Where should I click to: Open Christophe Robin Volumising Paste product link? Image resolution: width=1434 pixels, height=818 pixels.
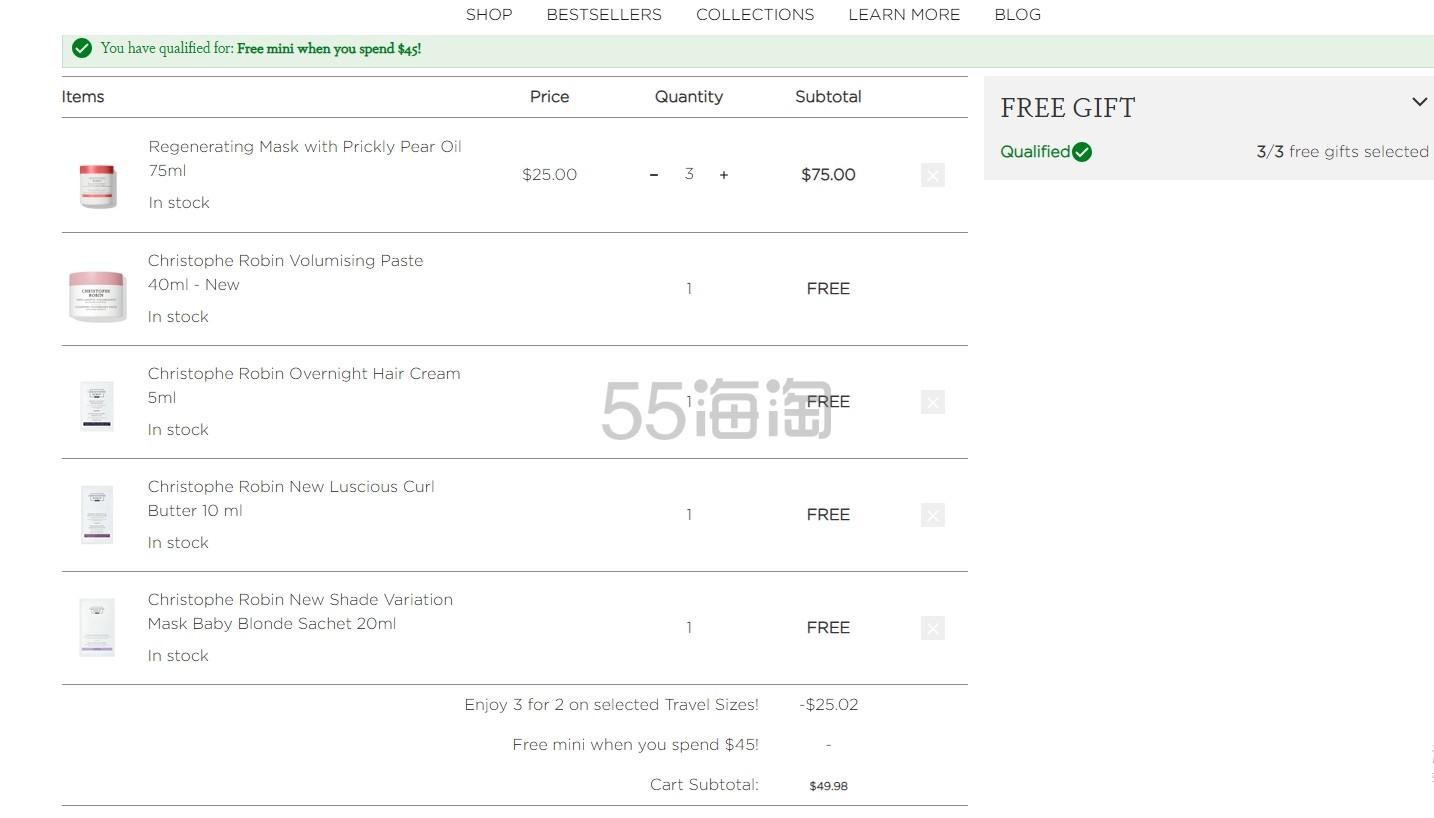click(285, 272)
